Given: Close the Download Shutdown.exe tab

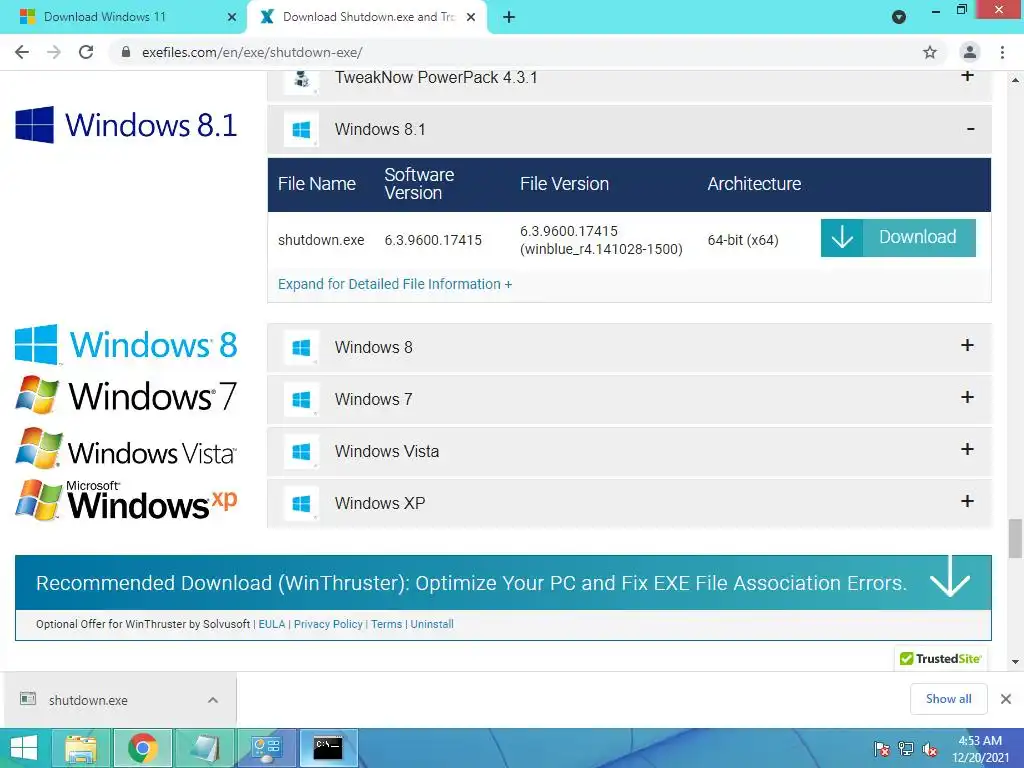Looking at the screenshot, I should click(x=471, y=18).
